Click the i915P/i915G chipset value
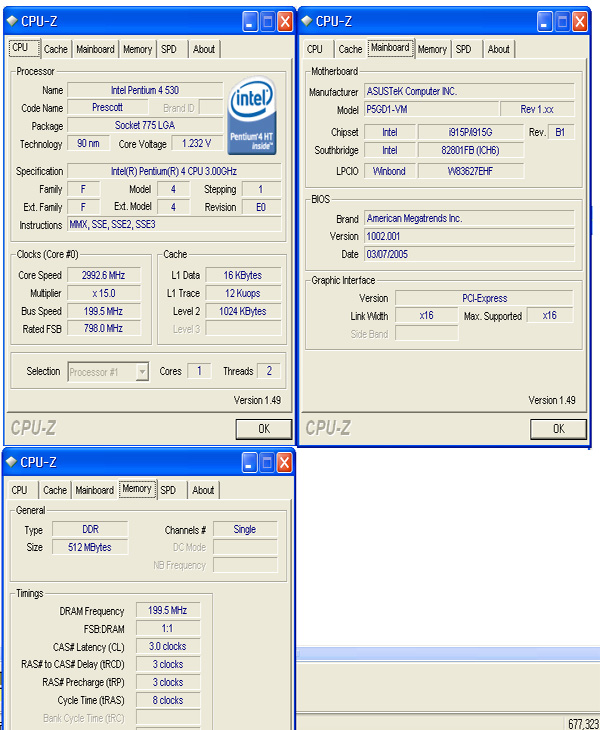The image size is (600, 730). click(470, 132)
